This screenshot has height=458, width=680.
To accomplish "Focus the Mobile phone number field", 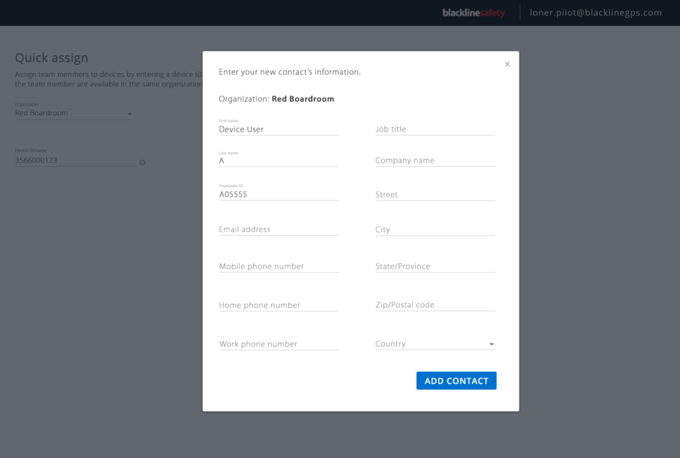I will (278, 266).
